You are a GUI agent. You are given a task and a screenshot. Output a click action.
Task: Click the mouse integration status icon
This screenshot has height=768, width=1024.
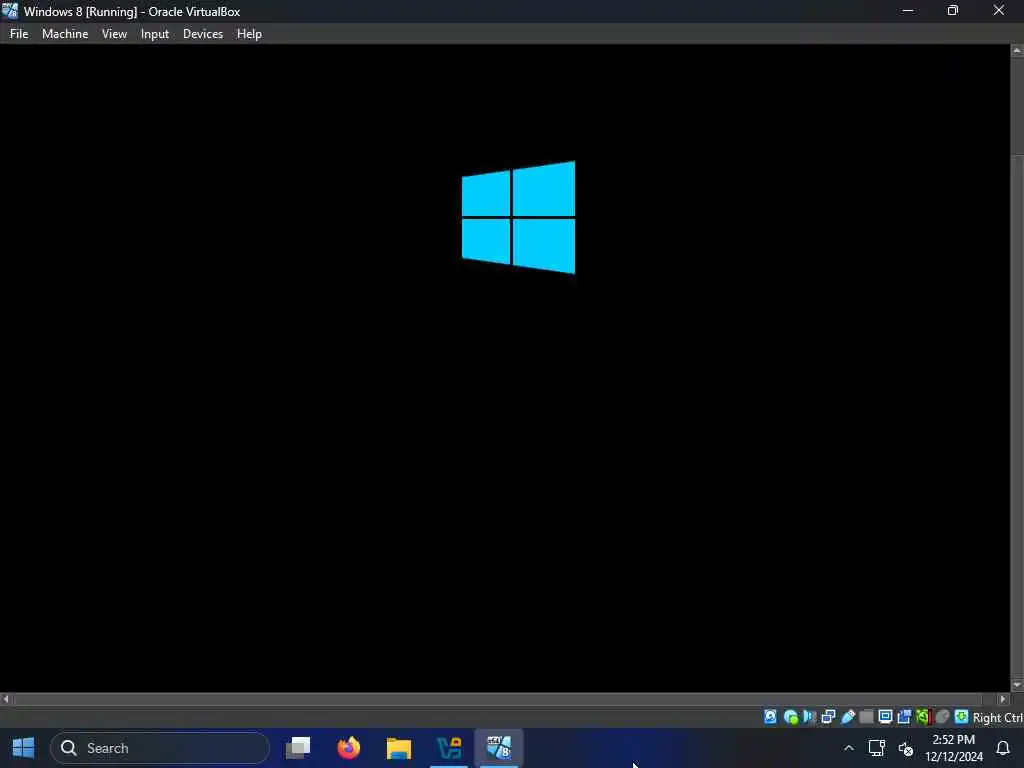click(942, 717)
